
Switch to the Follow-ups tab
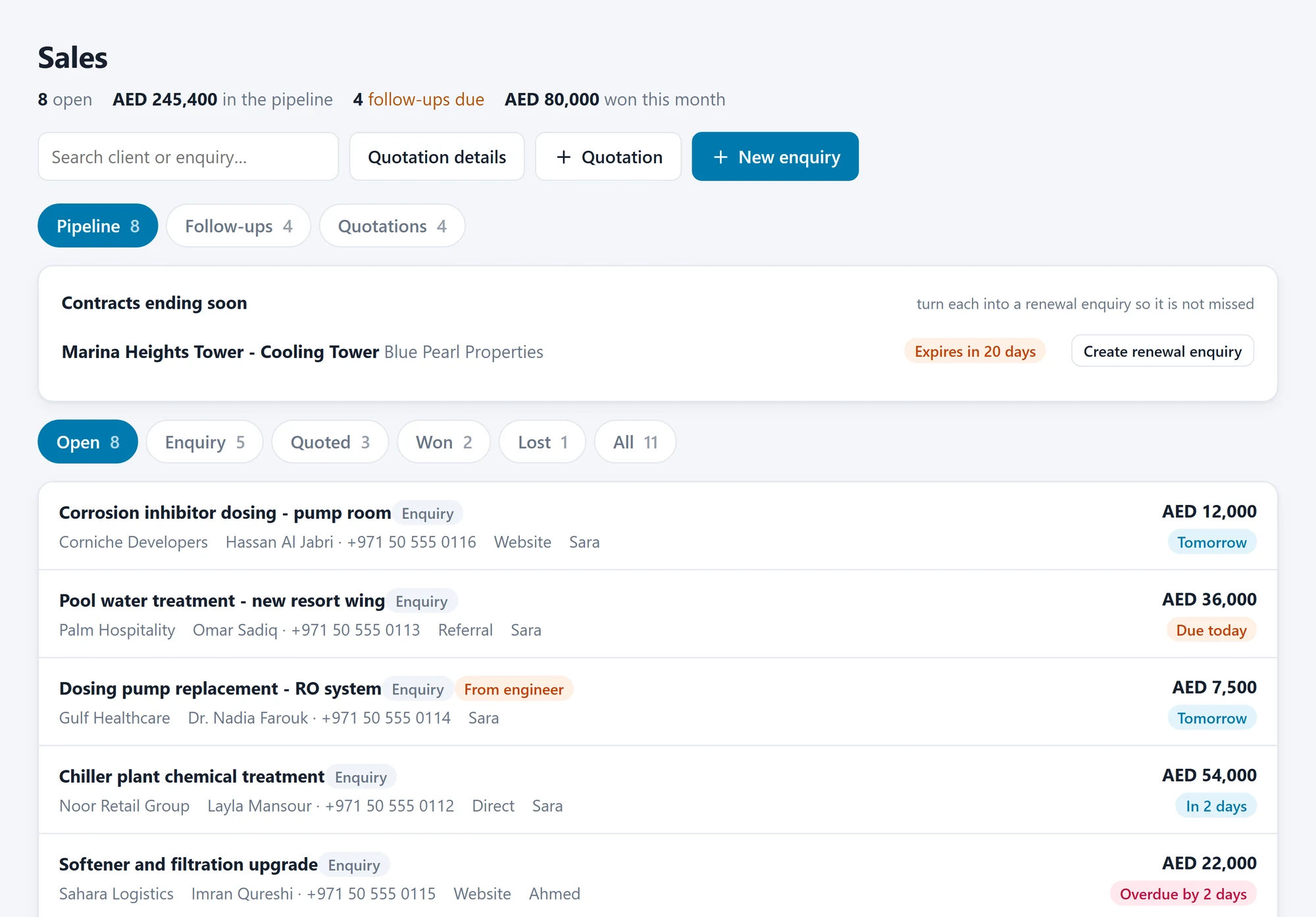pyautogui.click(x=238, y=226)
